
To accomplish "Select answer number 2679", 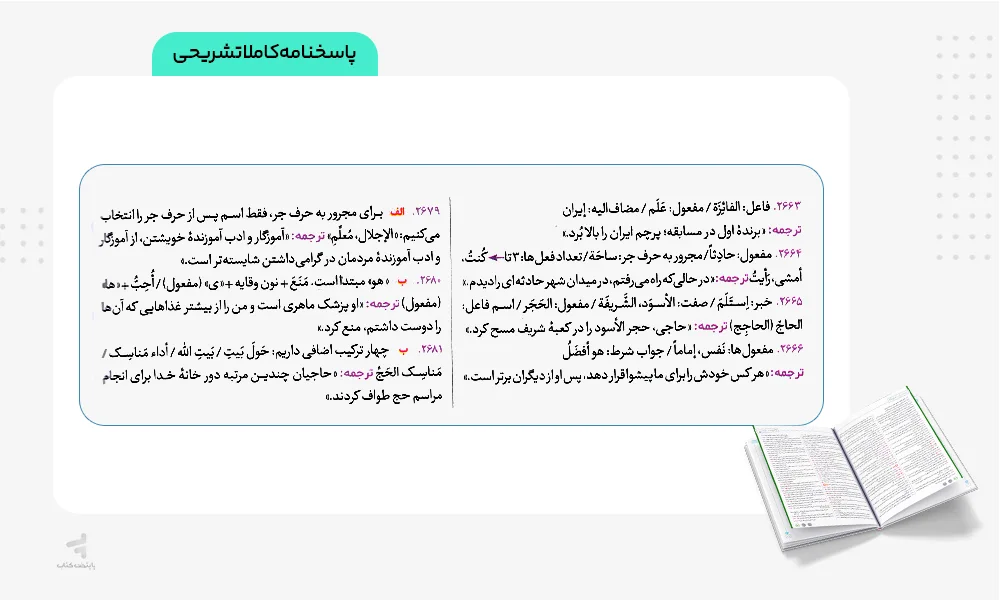I will pyautogui.click(x=425, y=213).
